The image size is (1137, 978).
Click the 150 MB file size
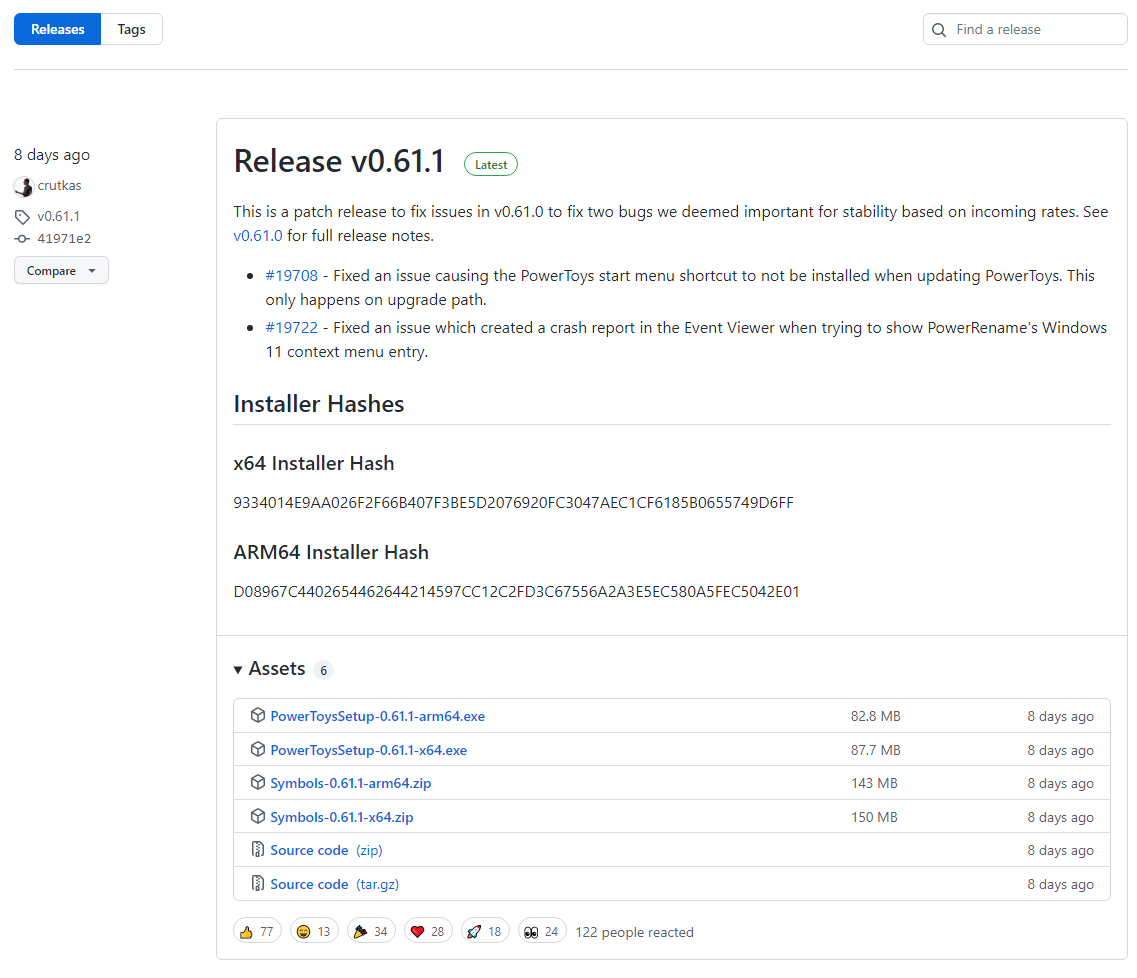(x=874, y=817)
